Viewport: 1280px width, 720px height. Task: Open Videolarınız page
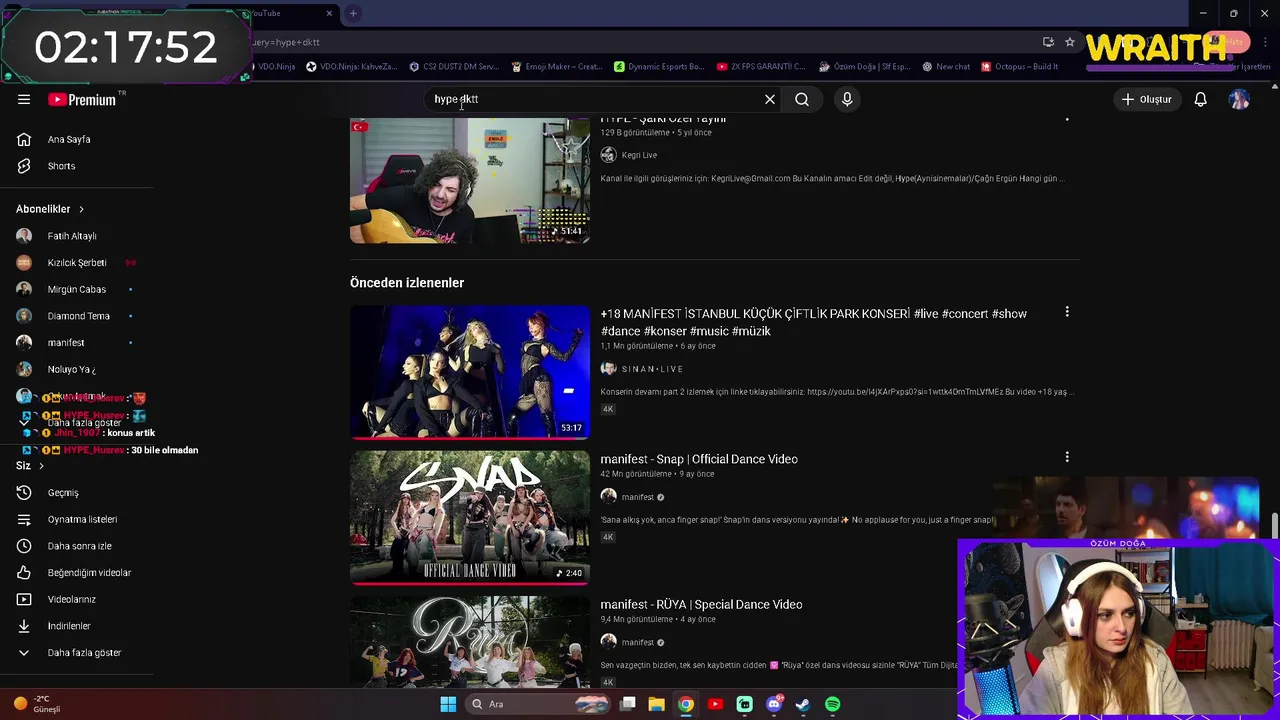click(x=70, y=599)
